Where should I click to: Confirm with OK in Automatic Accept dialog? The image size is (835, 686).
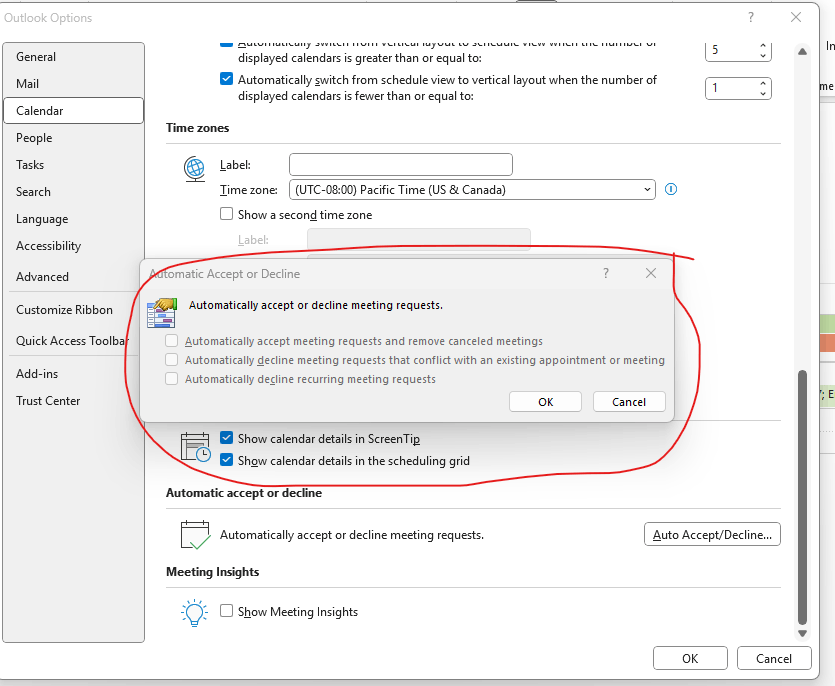point(545,402)
